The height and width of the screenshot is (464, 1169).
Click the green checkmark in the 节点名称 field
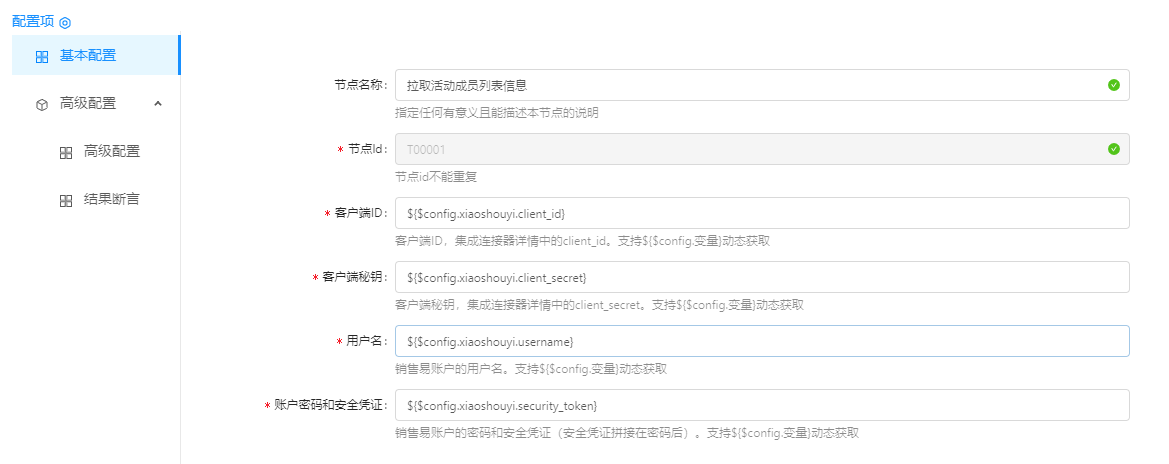[1113, 85]
